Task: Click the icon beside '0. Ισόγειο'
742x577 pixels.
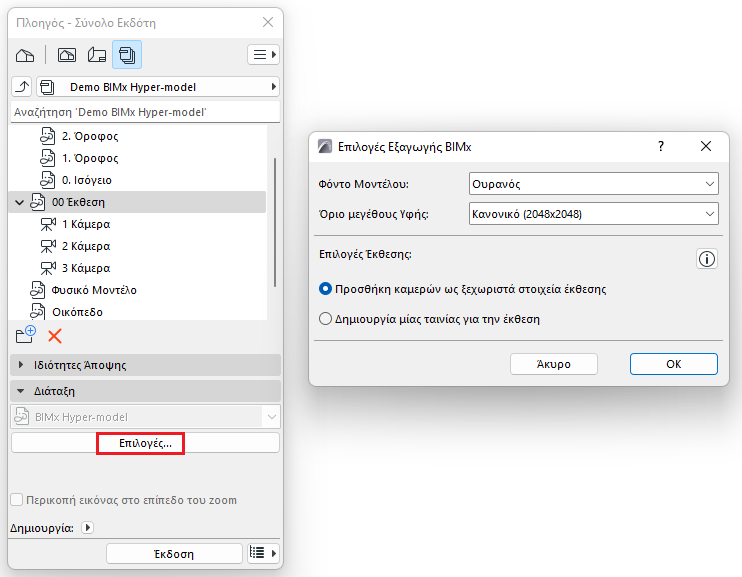Action: click(47, 180)
